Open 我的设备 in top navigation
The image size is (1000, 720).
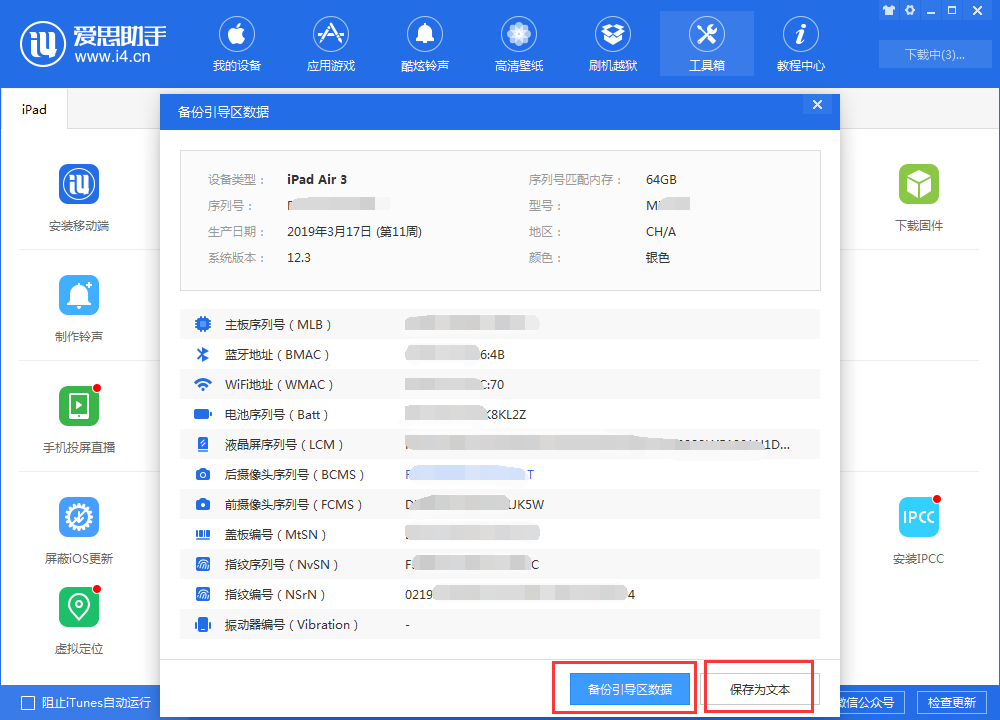pos(237,44)
